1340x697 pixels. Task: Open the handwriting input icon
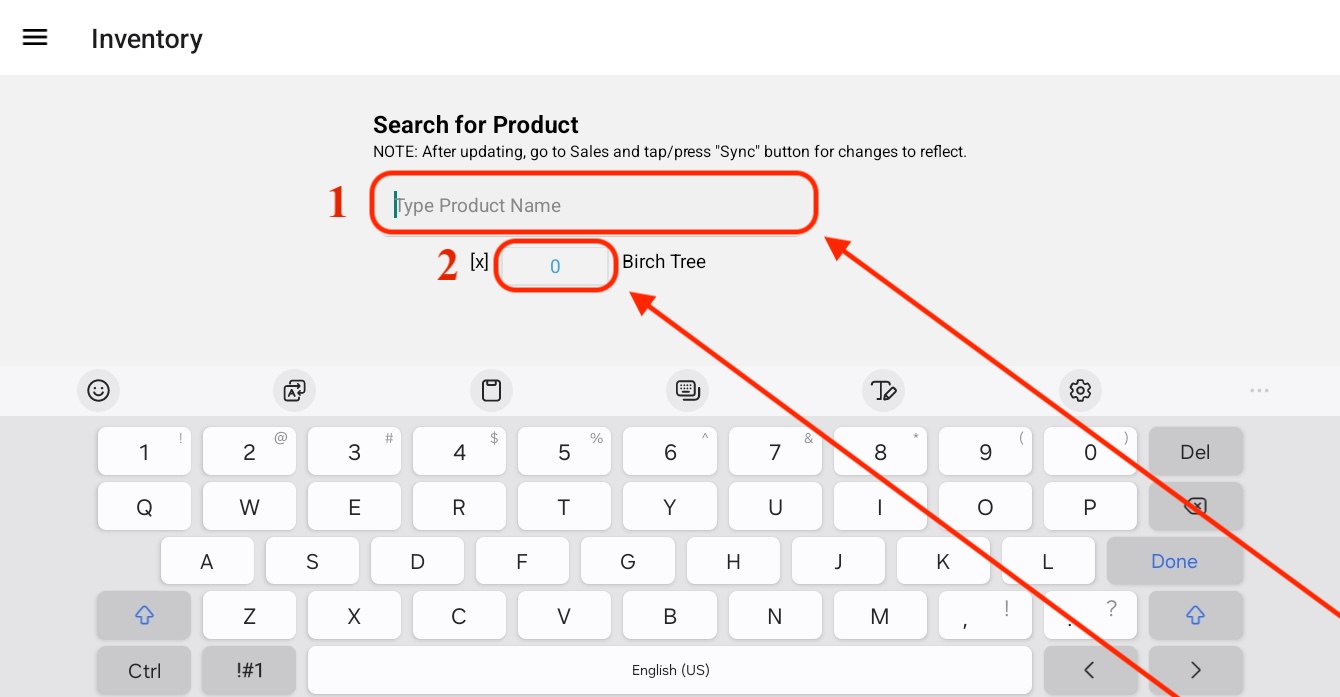tap(883, 390)
